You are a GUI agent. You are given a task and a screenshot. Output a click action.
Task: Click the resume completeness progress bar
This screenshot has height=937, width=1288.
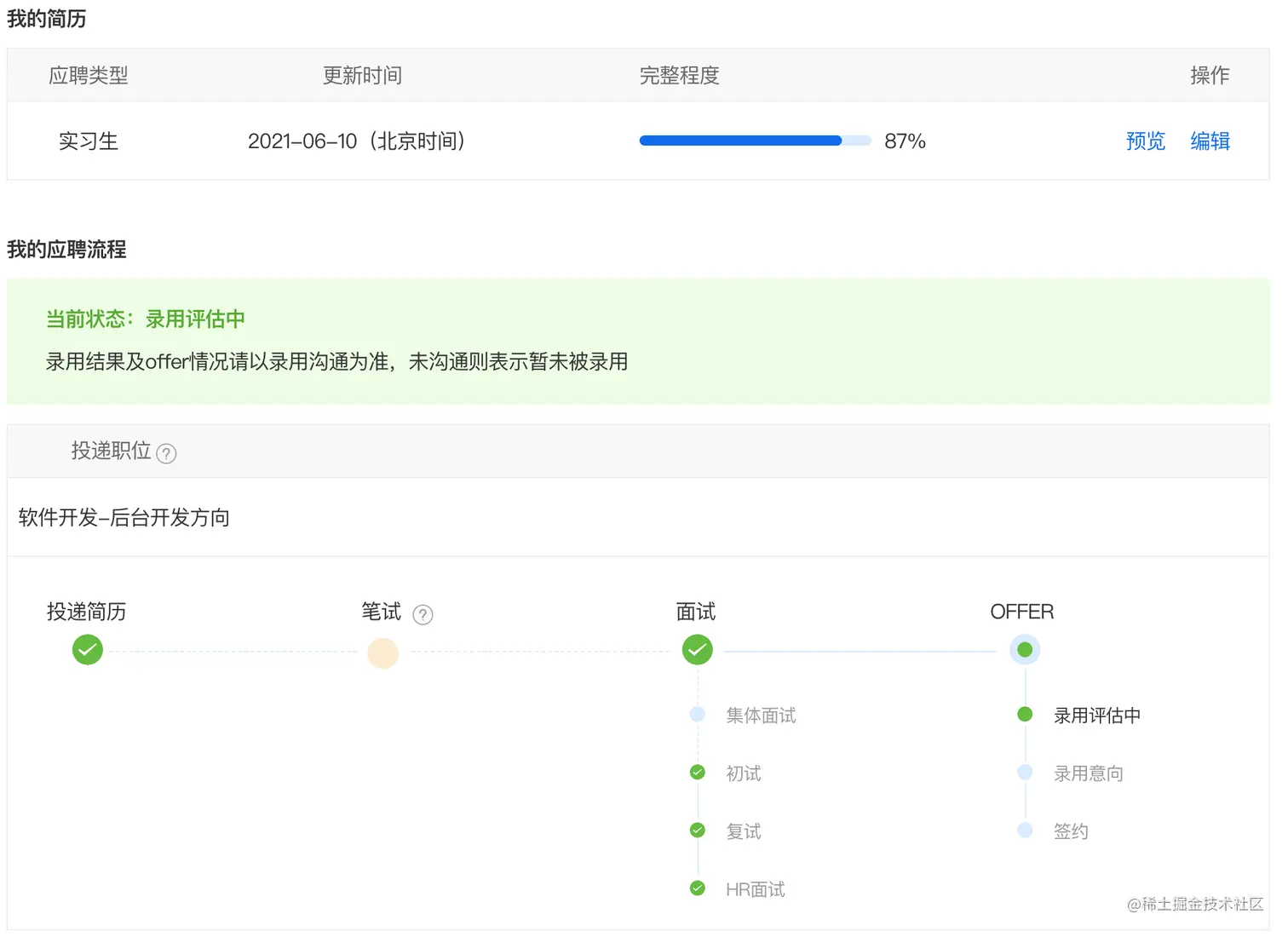coord(756,141)
